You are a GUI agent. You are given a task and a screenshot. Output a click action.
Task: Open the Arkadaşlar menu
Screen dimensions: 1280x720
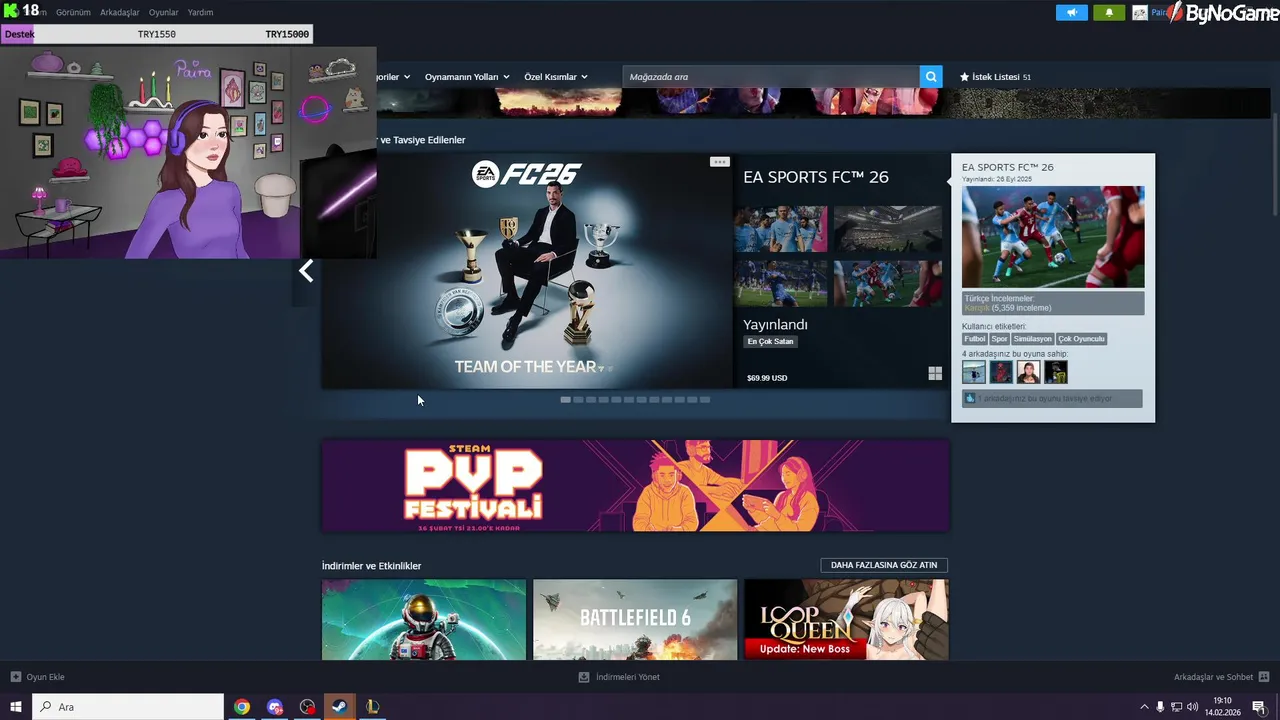click(x=120, y=13)
